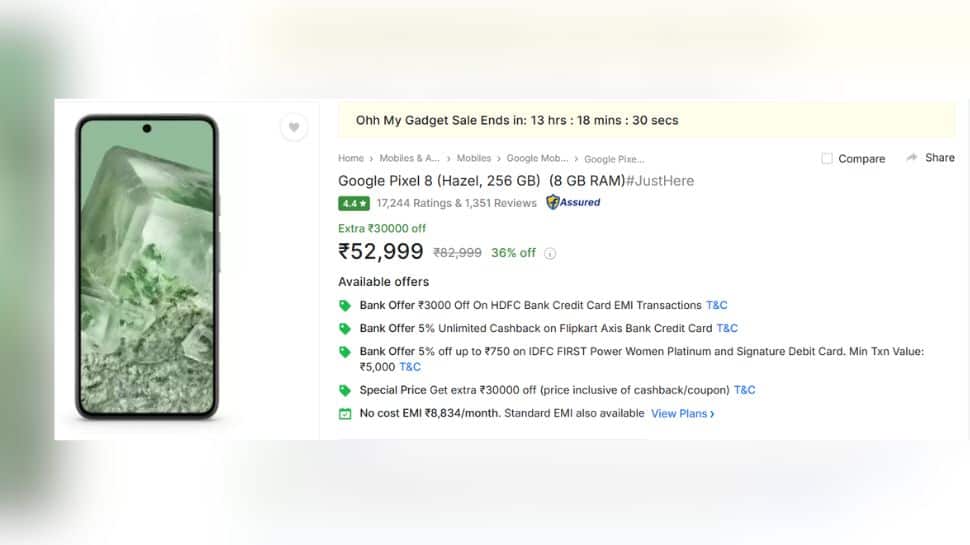Click the 4.4 star rating badge
Viewport: 970px width, 545px height.
click(354, 203)
